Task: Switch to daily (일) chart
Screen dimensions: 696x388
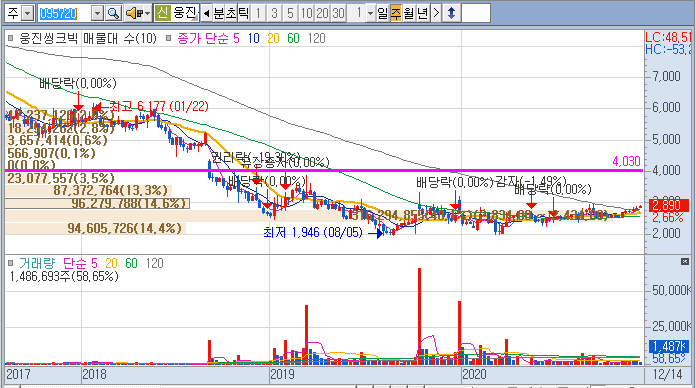Action: point(383,13)
